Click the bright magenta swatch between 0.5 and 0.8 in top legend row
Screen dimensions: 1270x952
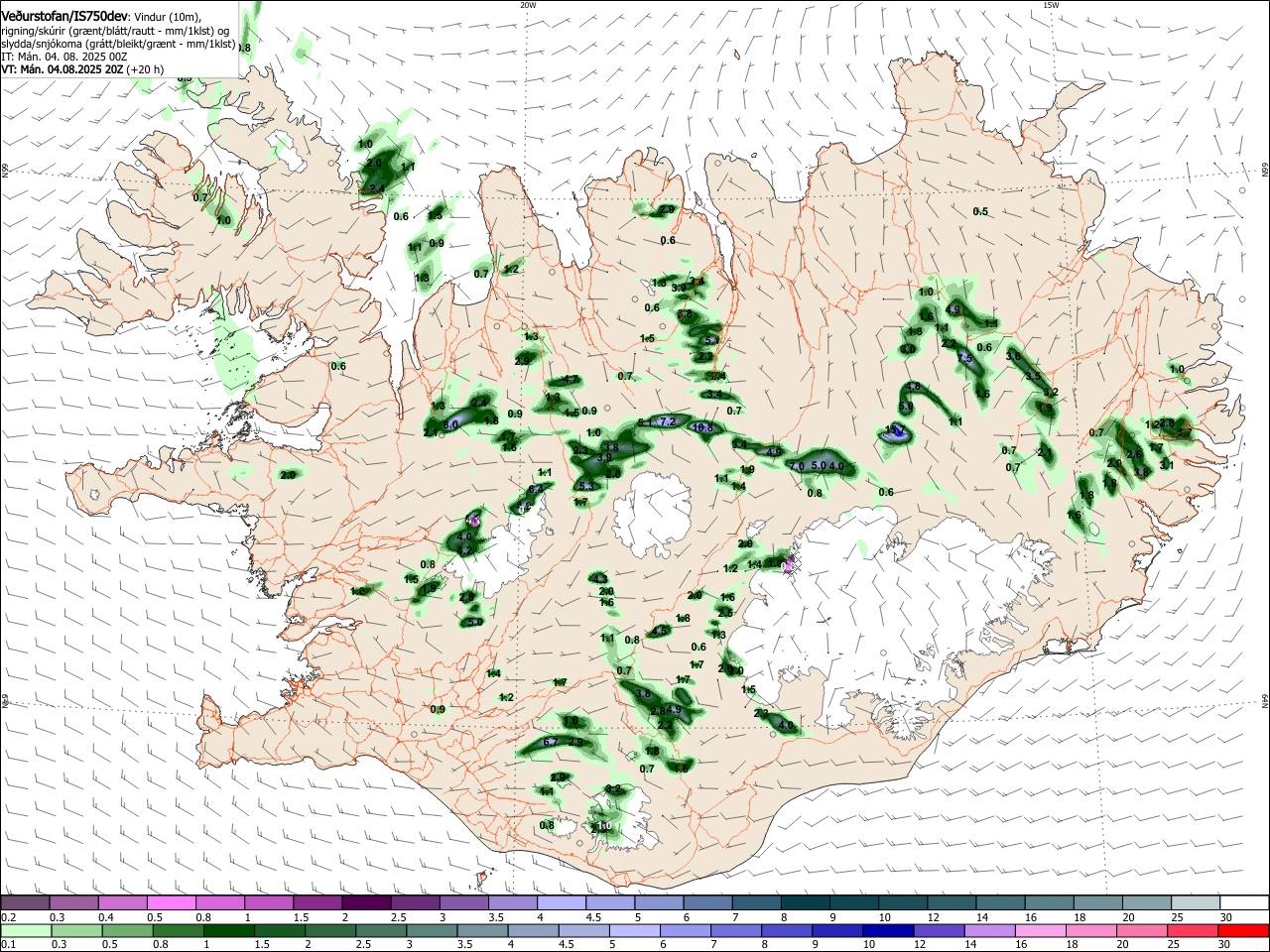pos(171,902)
